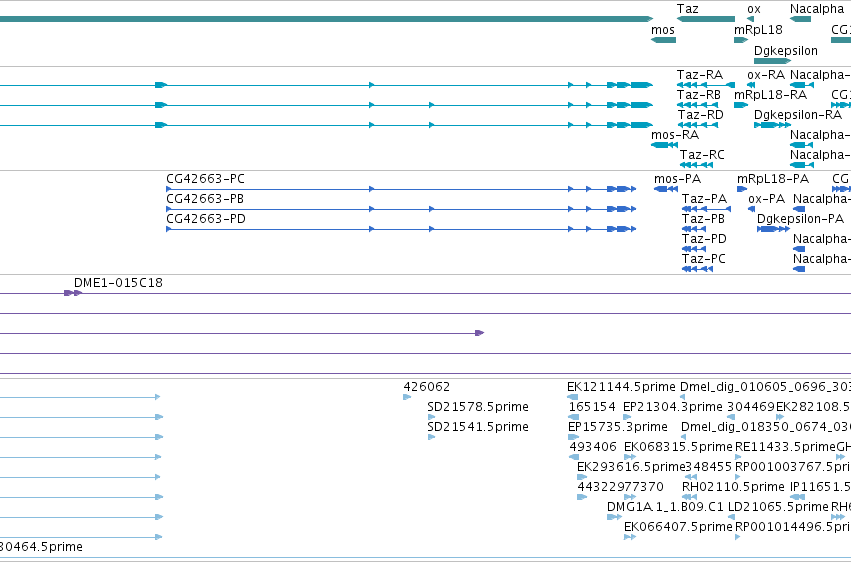Click the Taz-PC protein label
Image resolution: width=851 pixels, height=562 pixels.
click(704, 259)
